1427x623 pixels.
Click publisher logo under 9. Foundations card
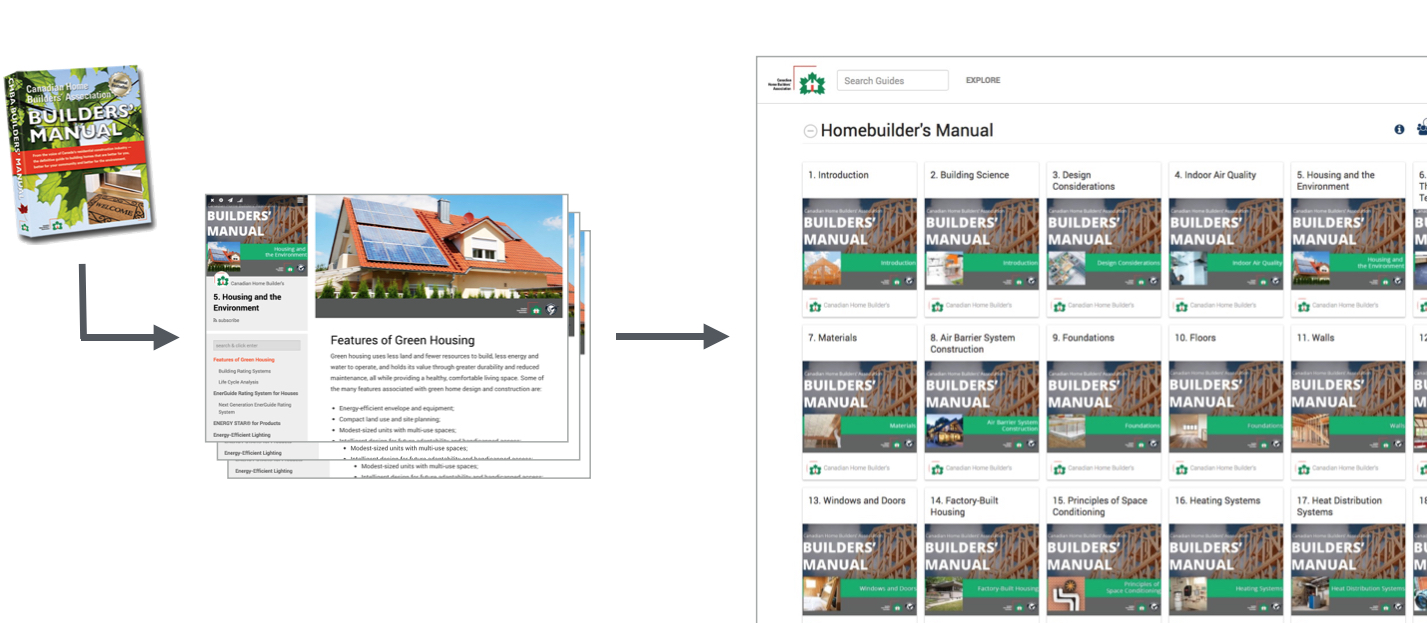click(x=1059, y=468)
